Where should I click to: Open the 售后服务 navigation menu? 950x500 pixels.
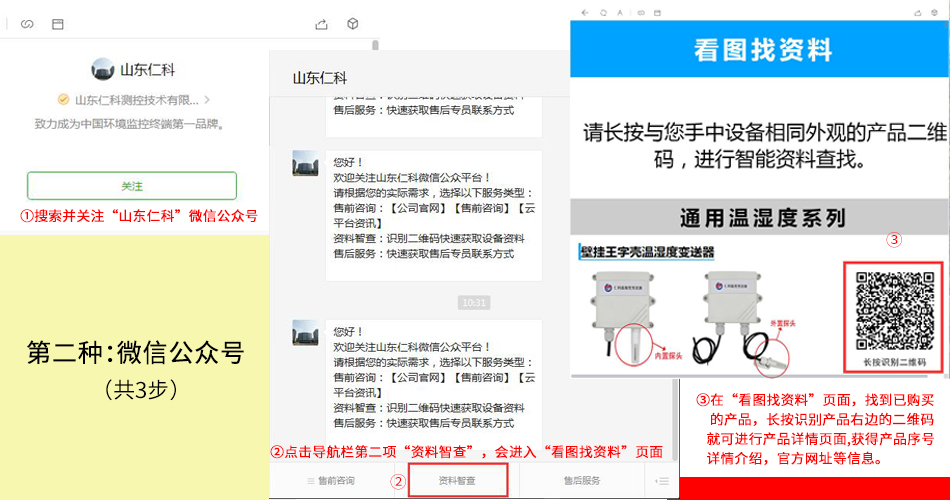click(x=582, y=481)
